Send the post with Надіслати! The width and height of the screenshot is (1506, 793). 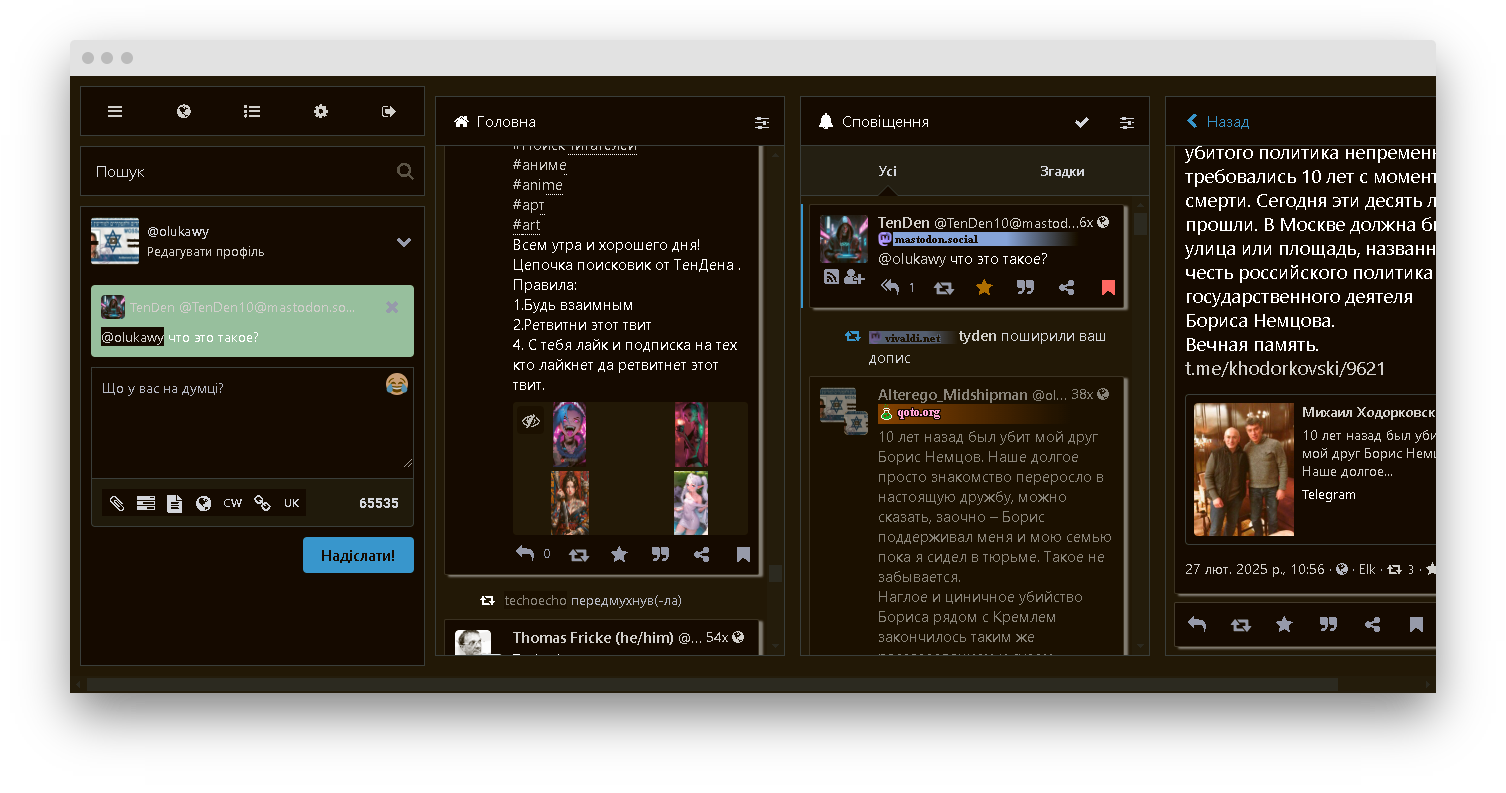point(358,555)
